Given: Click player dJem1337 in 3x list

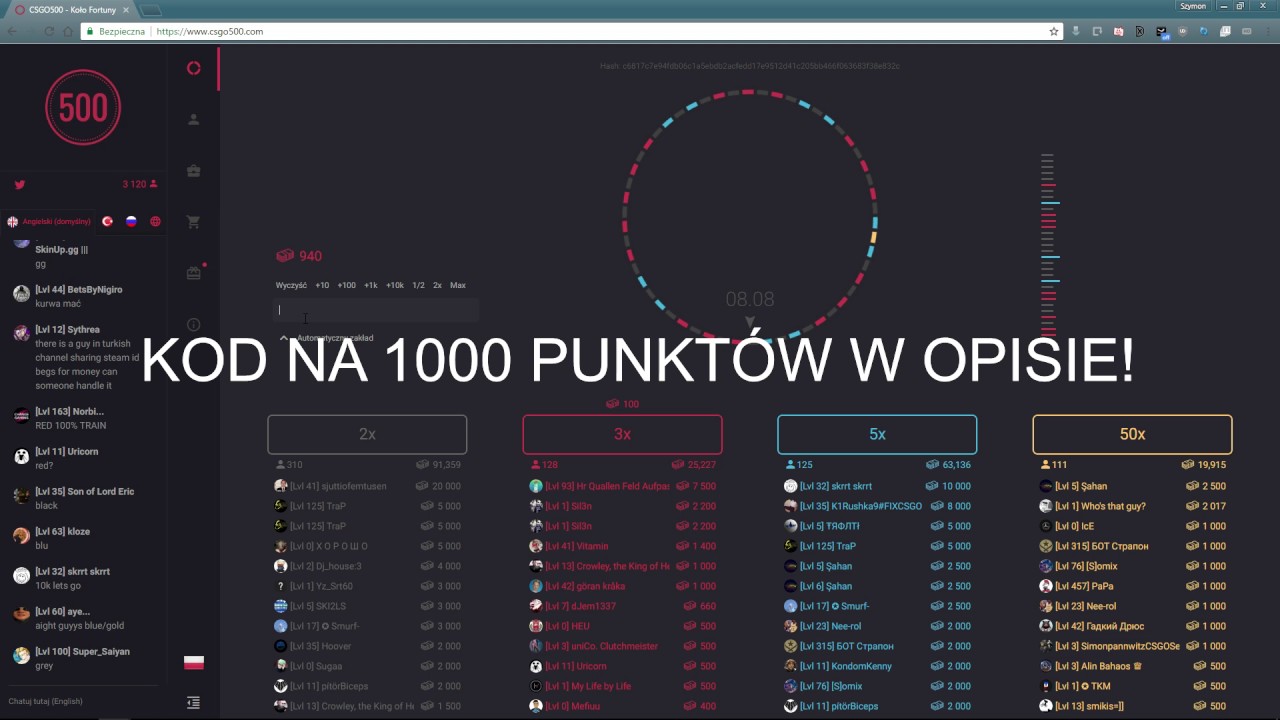Looking at the screenshot, I should (x=580, y=606).
